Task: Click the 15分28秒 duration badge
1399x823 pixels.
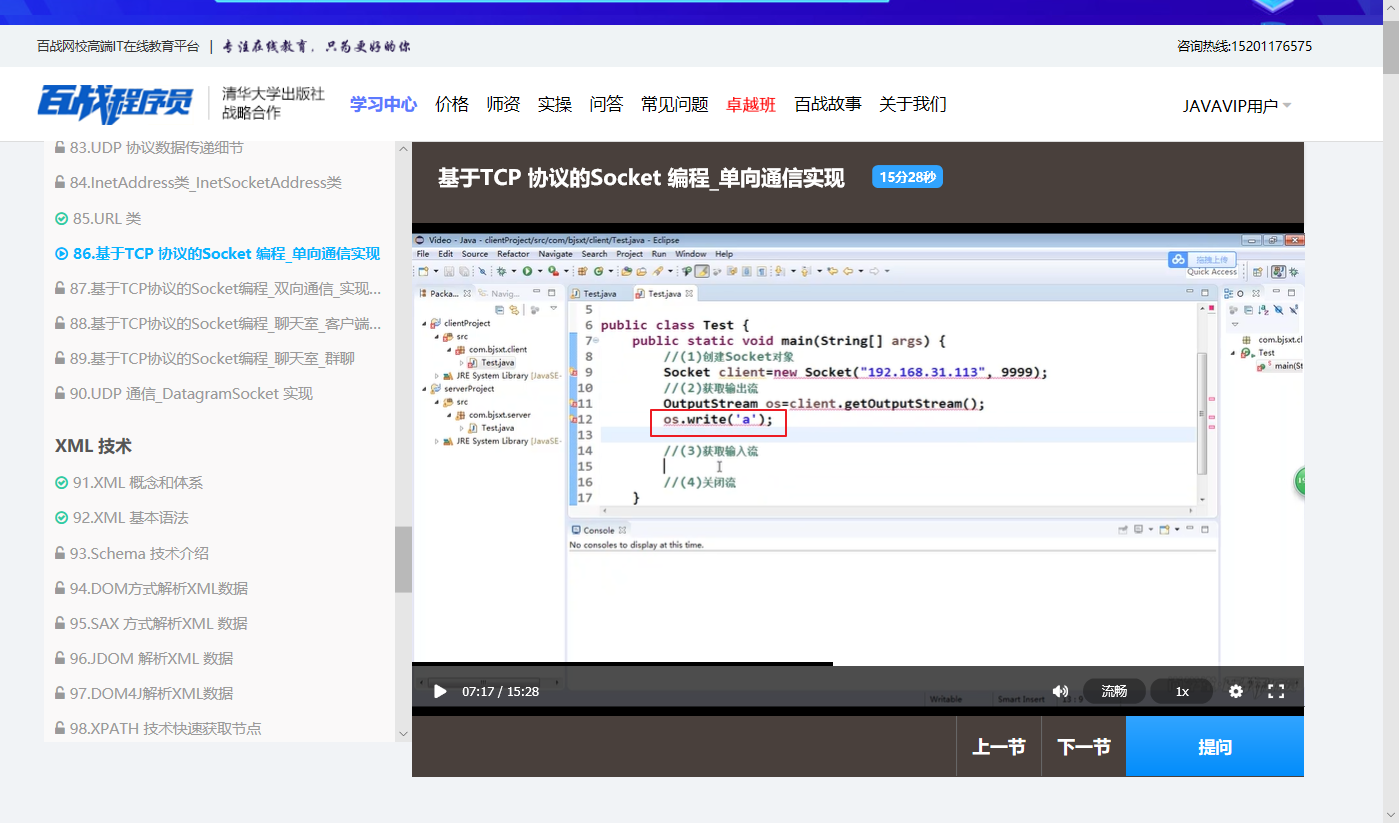Action: click(x=908, y=177)
